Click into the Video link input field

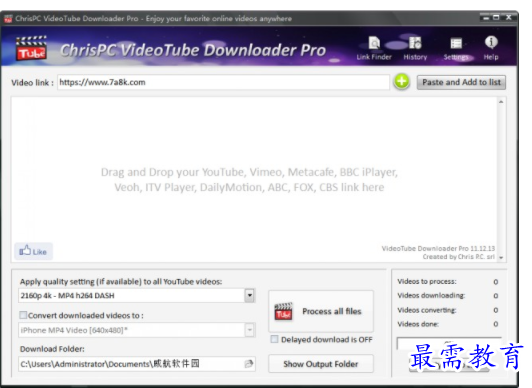(223, 82)
